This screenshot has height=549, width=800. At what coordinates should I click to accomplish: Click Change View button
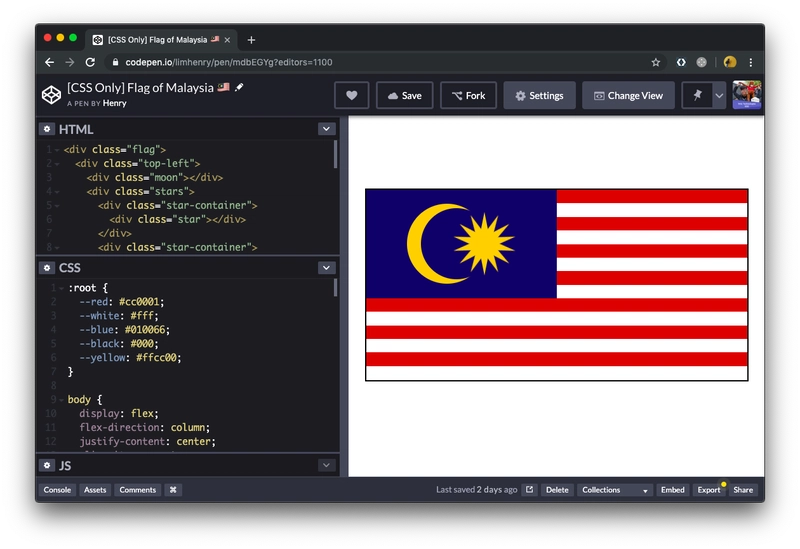628,95
